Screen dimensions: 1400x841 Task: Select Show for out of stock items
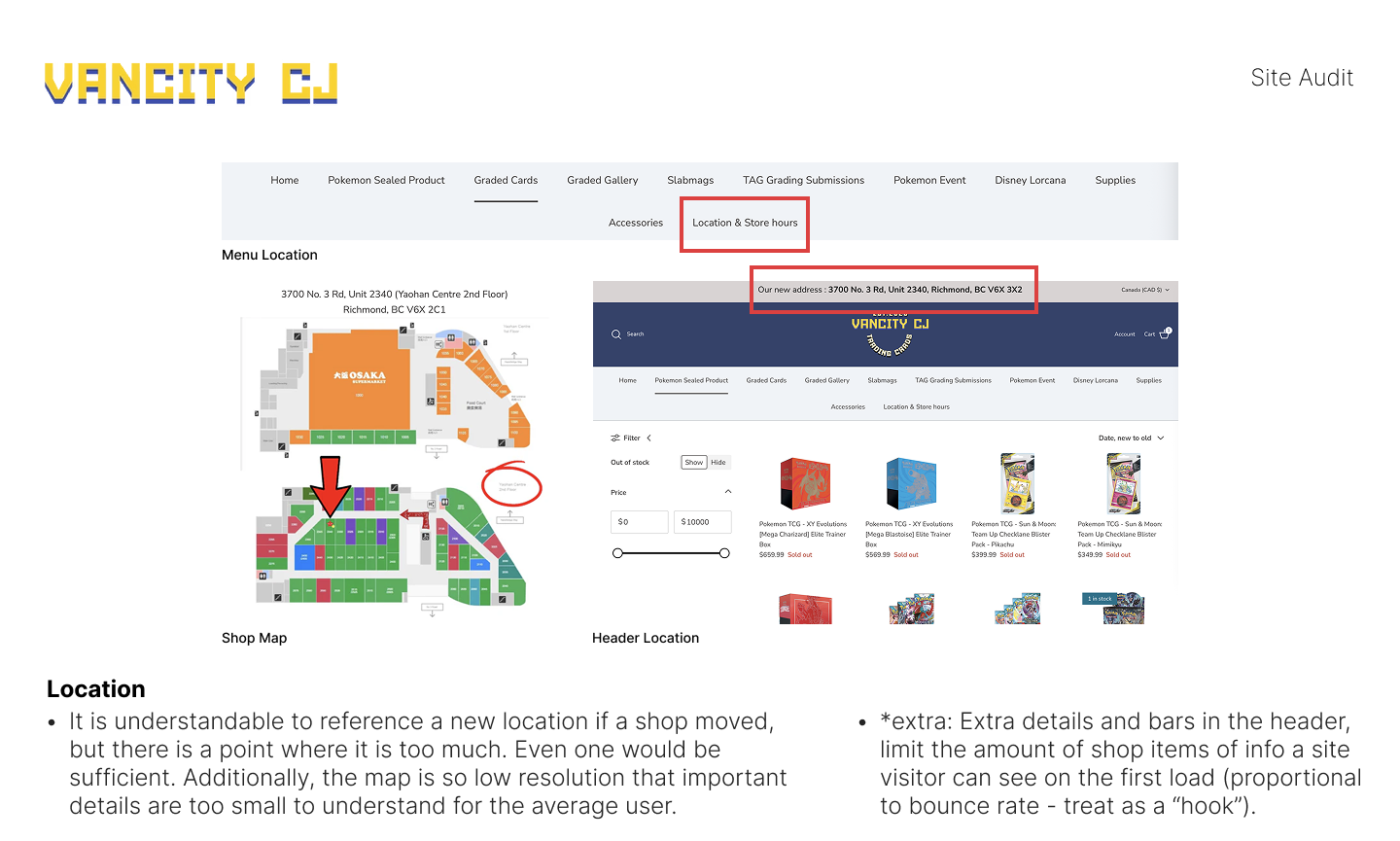click(x=694, y=463)
